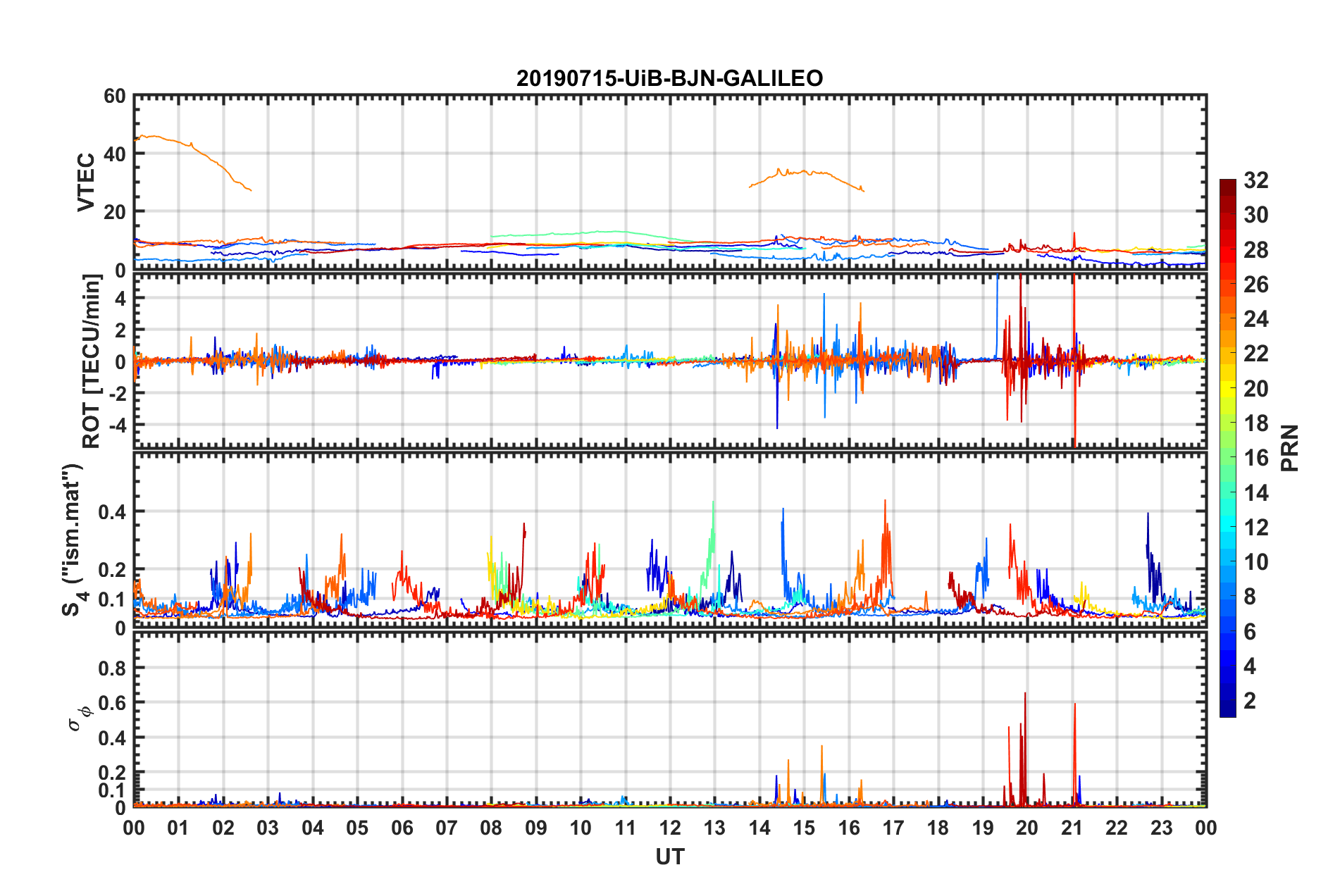Screen dimensions: 1340x896
Task: Click the 20 tick on UT axis
Action: click(x=1027, y=828)
